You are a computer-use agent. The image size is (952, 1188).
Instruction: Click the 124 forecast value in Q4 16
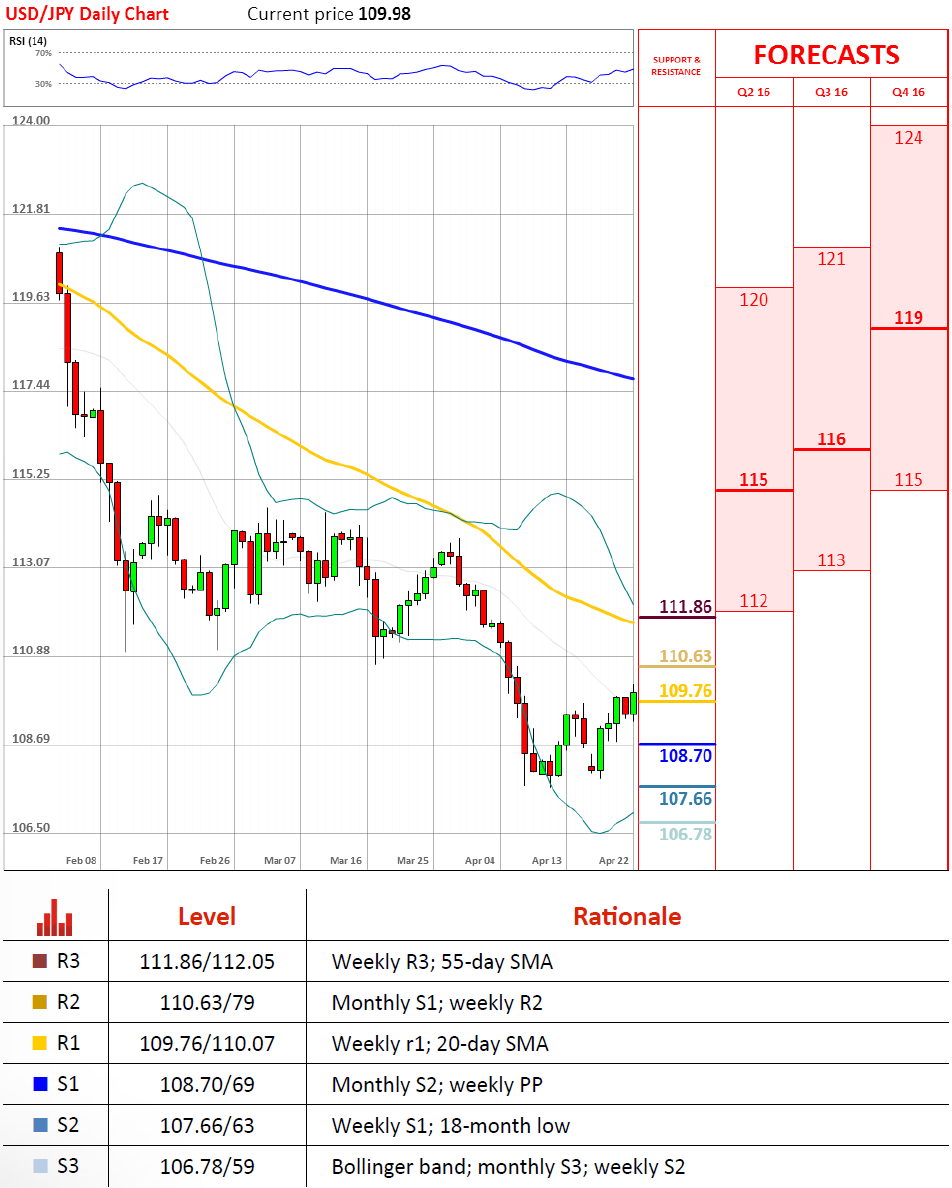click(908, 138)
